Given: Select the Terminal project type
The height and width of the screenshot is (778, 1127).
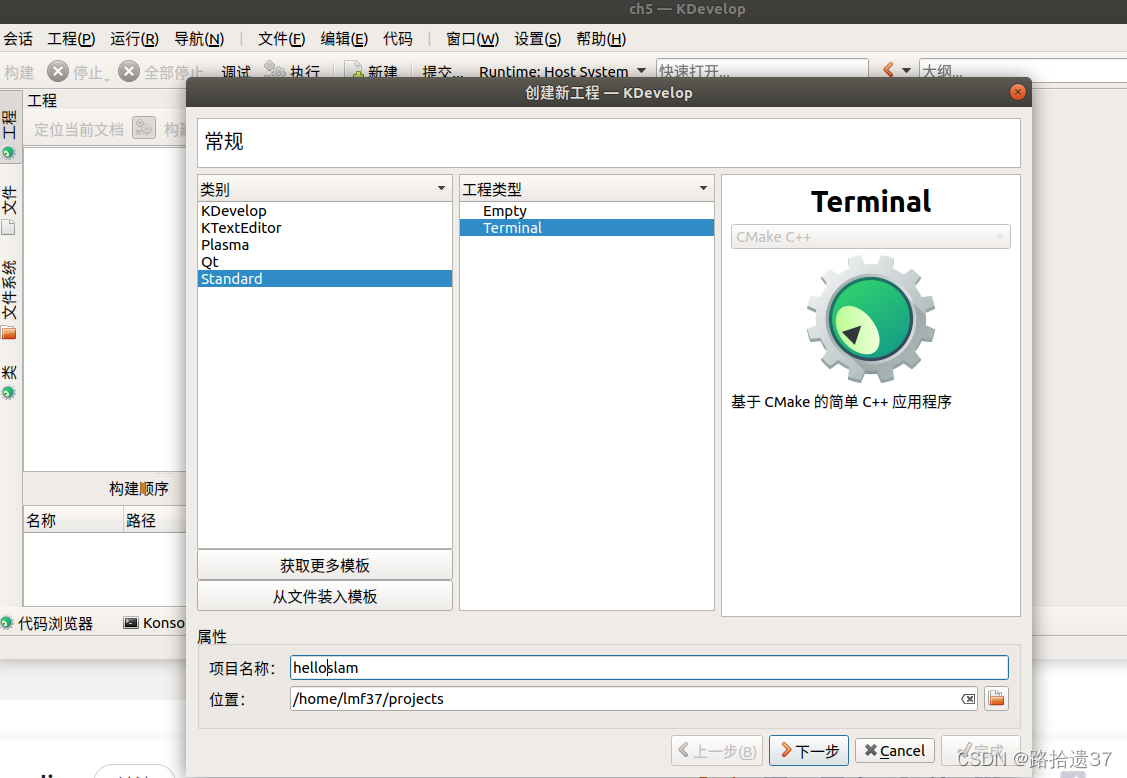Looking at the screenshot, I should pos(586,228).
